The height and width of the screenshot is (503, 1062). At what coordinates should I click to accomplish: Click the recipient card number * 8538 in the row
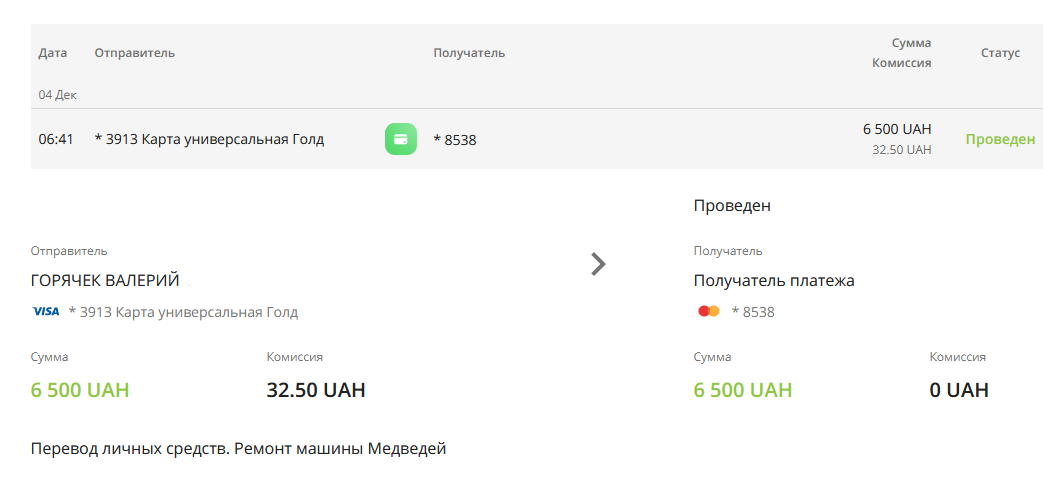pos(455,140)
